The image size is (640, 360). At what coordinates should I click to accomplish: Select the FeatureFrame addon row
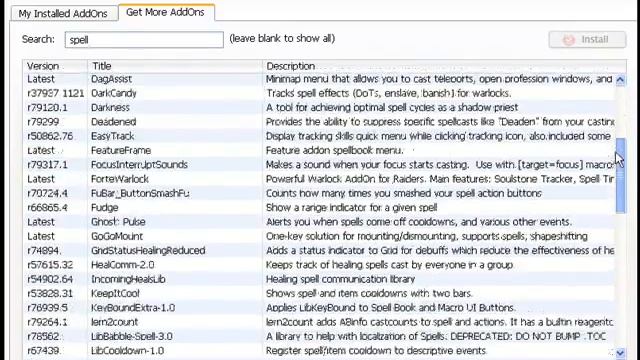click(319, 151)
